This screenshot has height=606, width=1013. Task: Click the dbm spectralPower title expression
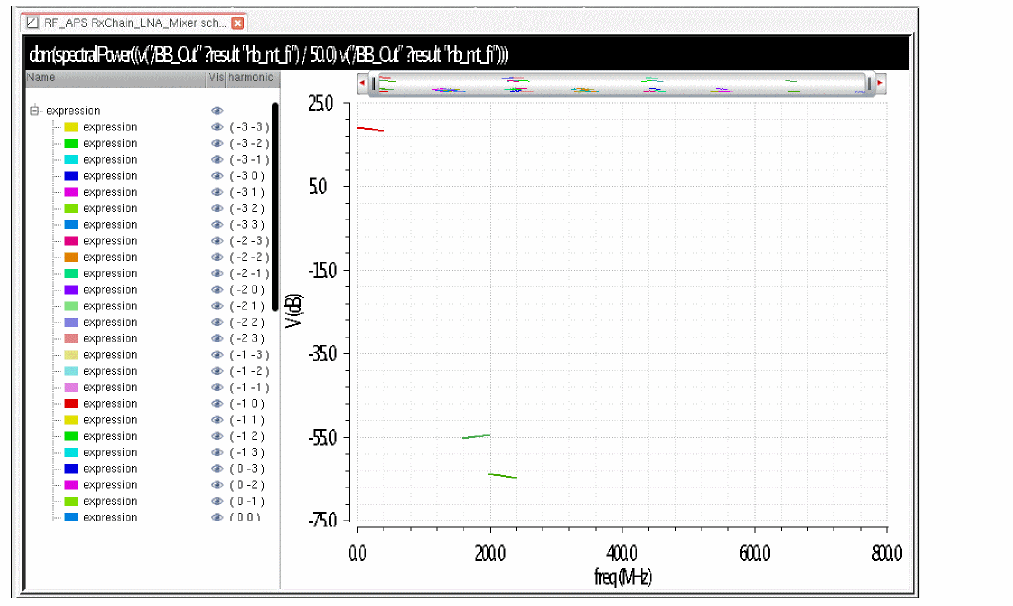click(269, 54)
